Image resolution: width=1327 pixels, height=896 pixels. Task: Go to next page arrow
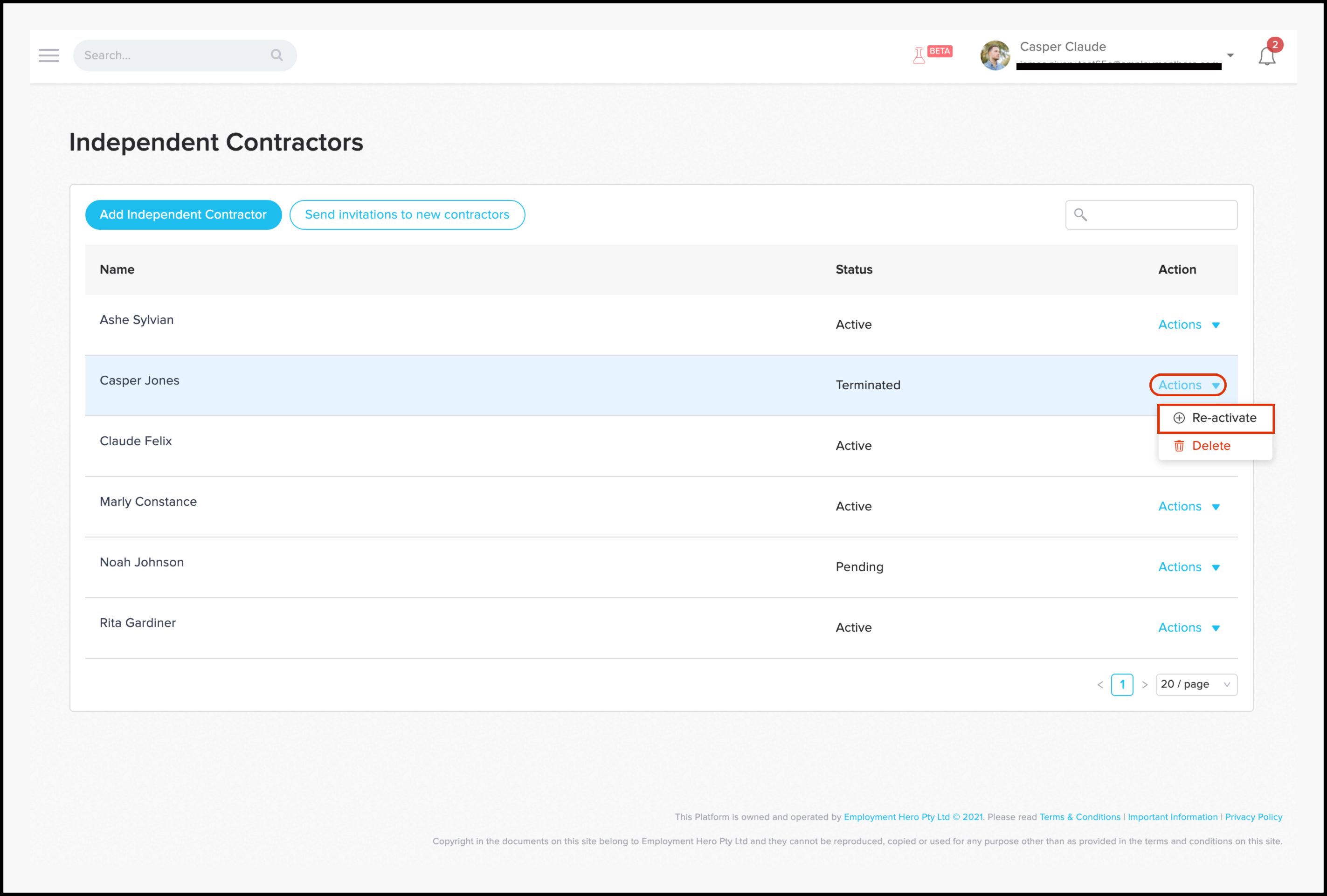[x=1144, y=685]
